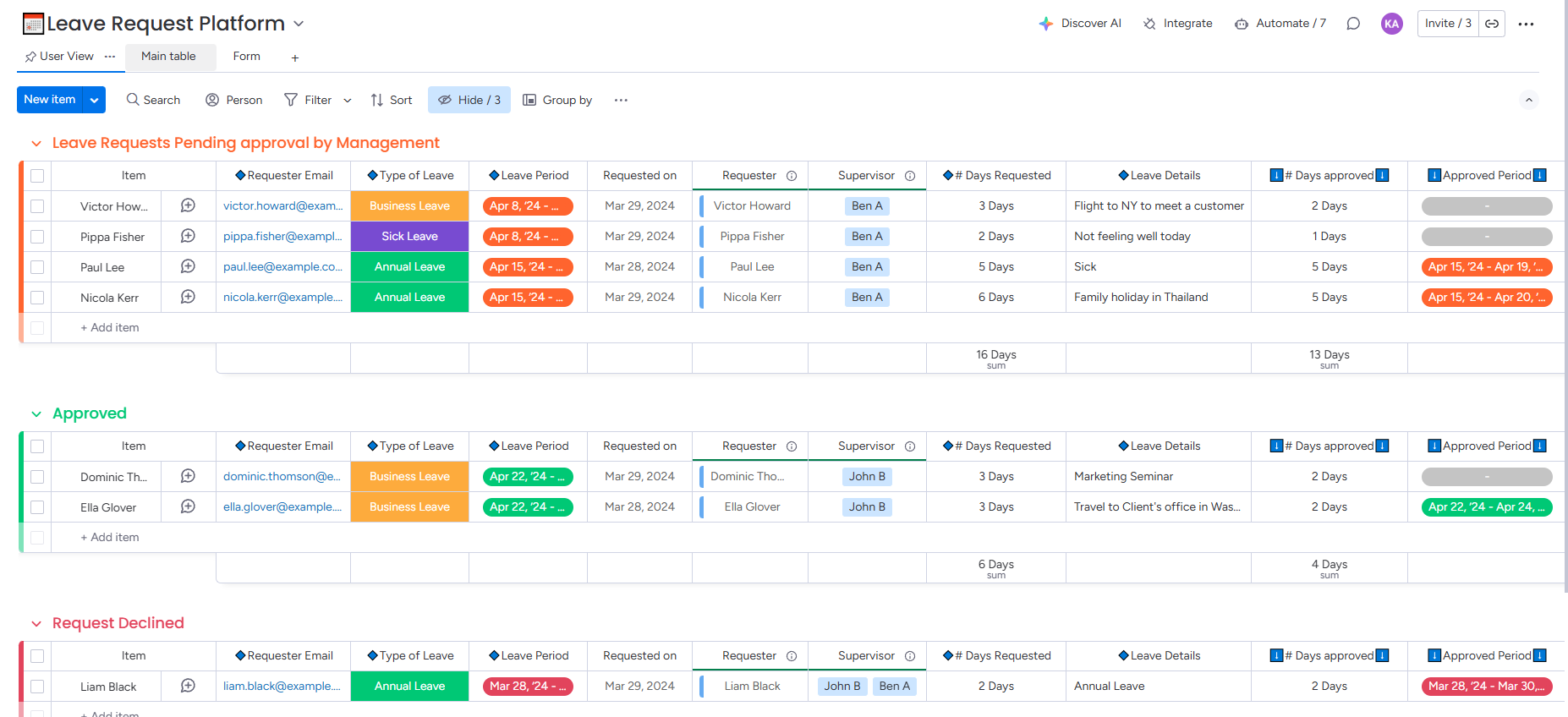Collapse the Request Declined group
Screen dimensions: 1568x717
pyautogui.click(x=36, y=624)
